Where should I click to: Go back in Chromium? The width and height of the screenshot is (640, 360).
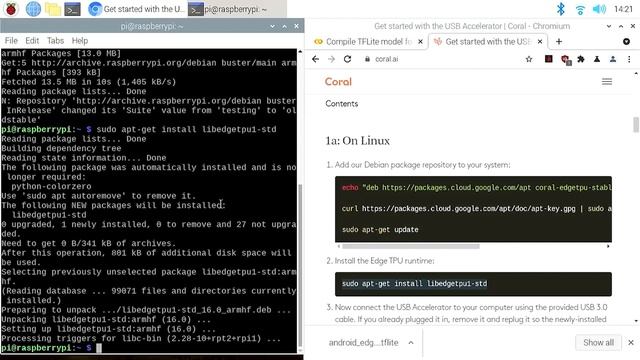coord(316,59)
